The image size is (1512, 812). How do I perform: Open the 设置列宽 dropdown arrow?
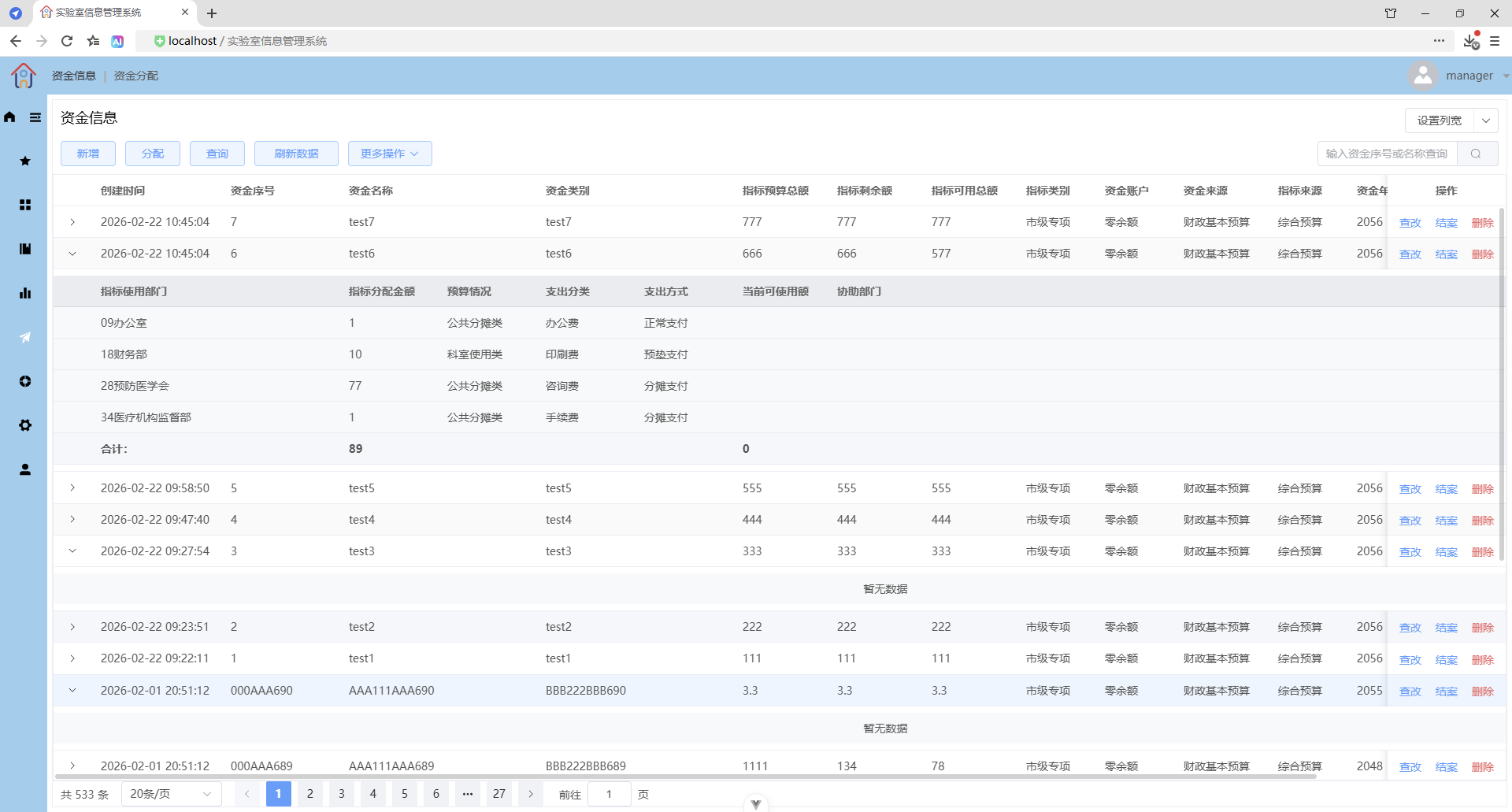tap(1486, 121)
